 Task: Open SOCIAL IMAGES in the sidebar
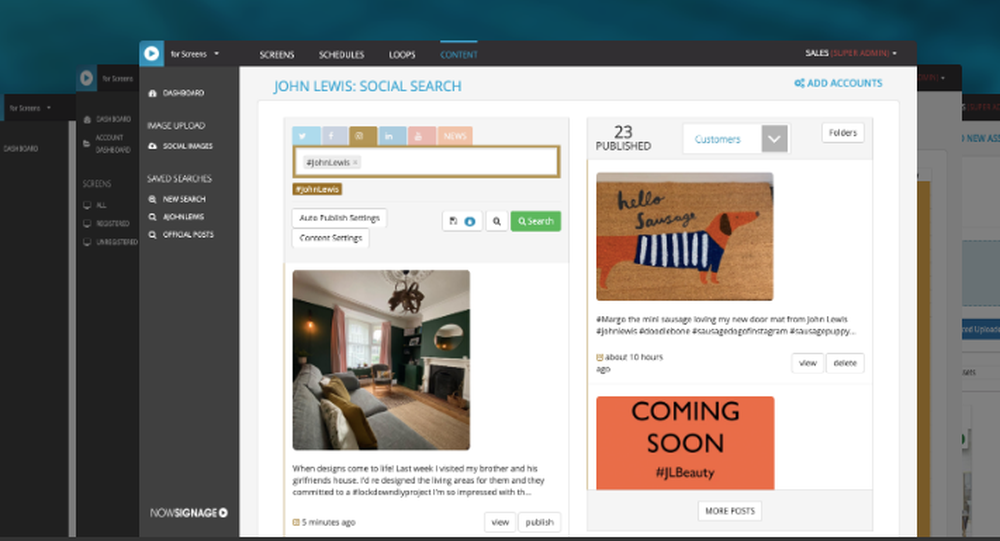pos(188,146)
